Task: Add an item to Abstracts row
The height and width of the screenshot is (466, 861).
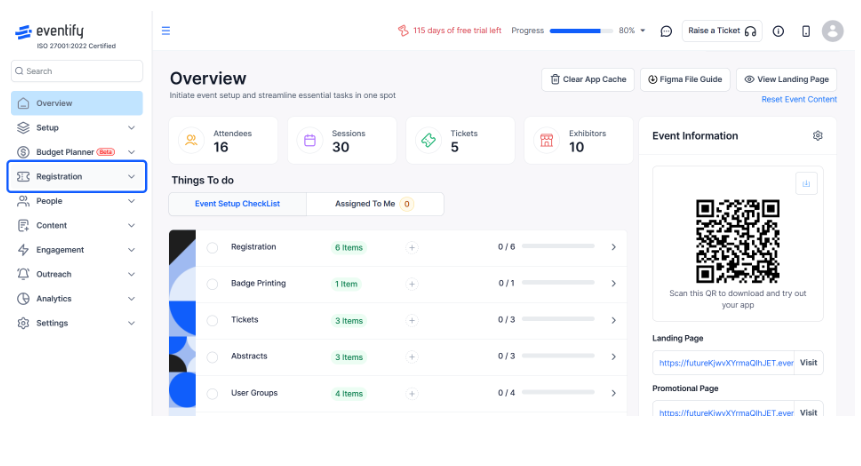Action: pyautogui.click(x=412, y=357)
